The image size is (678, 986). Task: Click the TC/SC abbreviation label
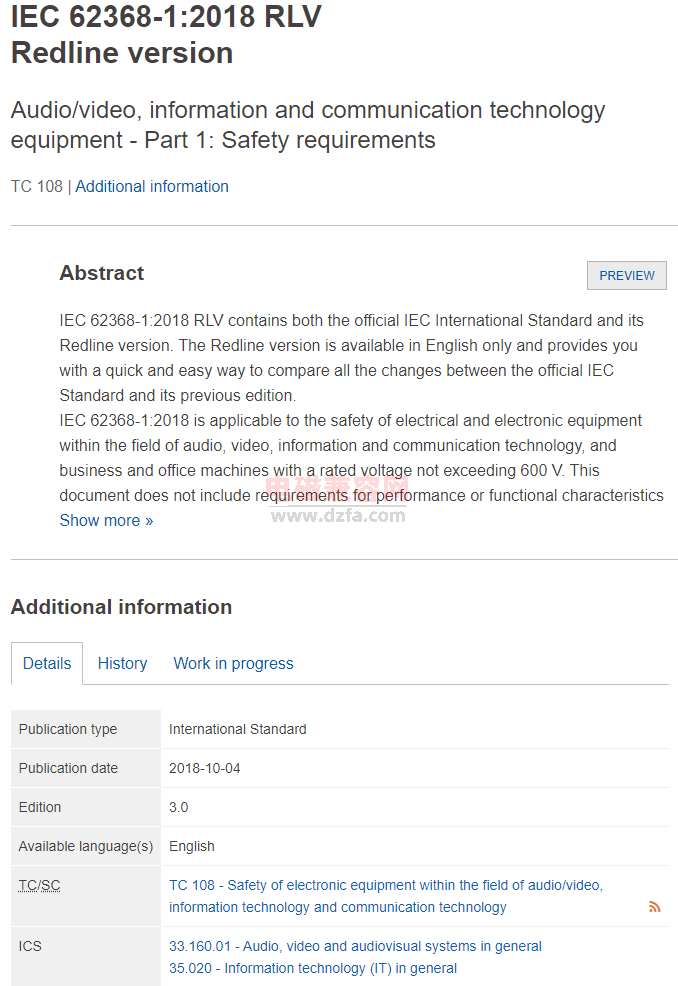[x=40, y=885]
